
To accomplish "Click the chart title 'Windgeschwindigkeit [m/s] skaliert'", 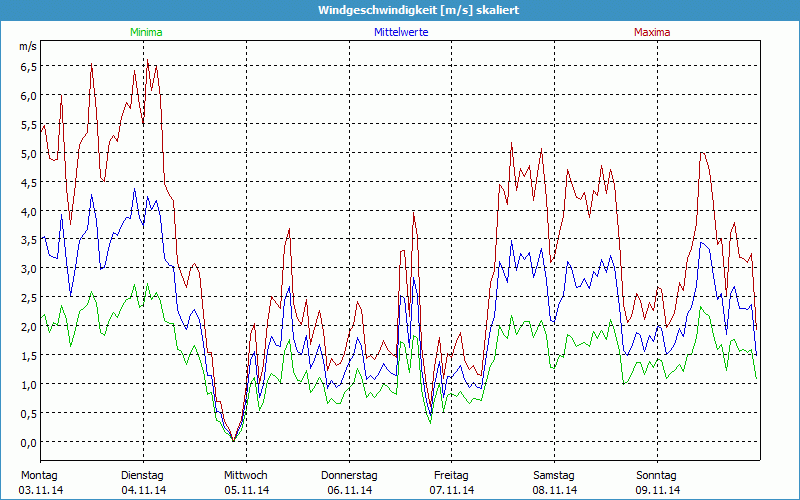I will coord(418,10).
